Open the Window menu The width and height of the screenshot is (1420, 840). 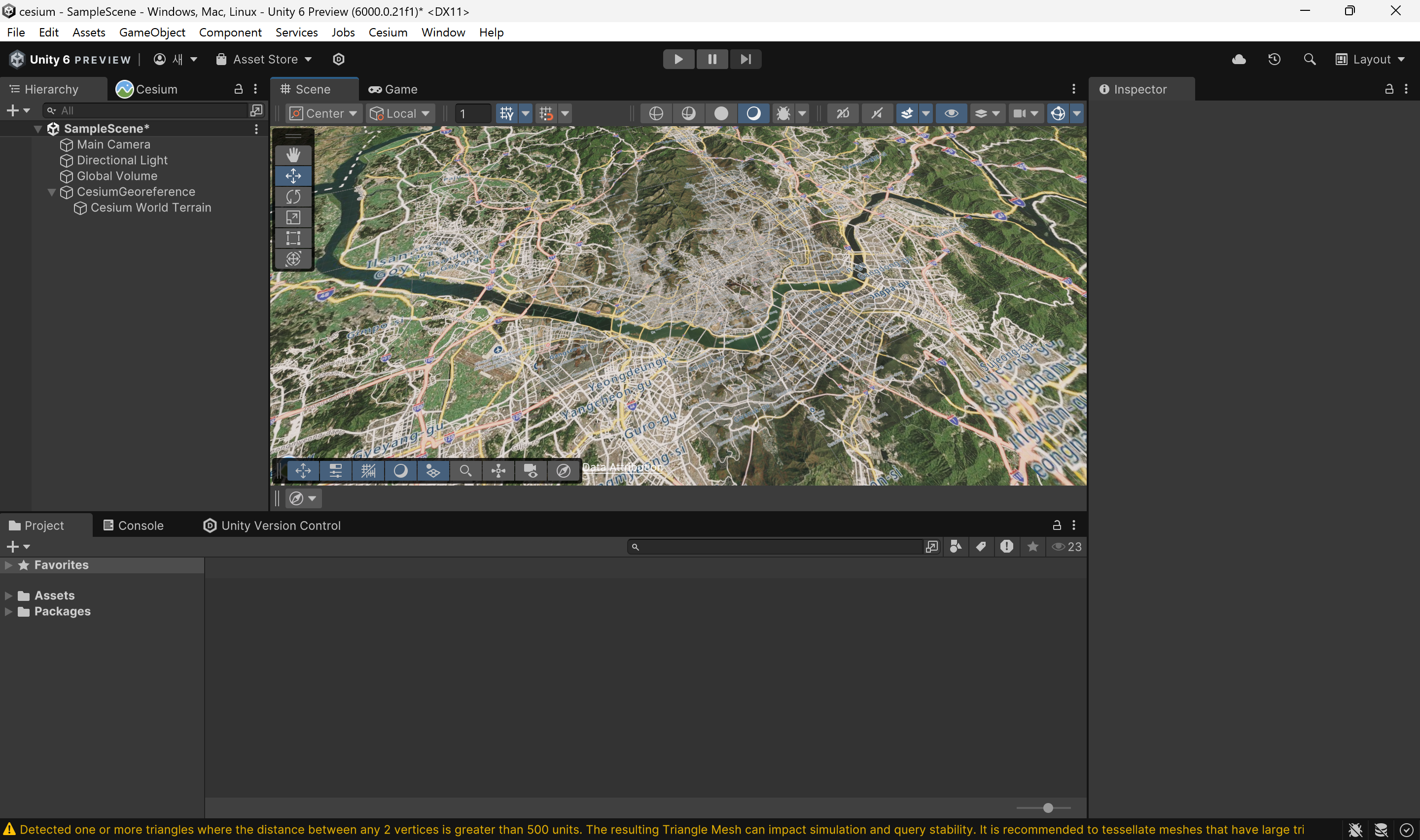coord(442,31)
